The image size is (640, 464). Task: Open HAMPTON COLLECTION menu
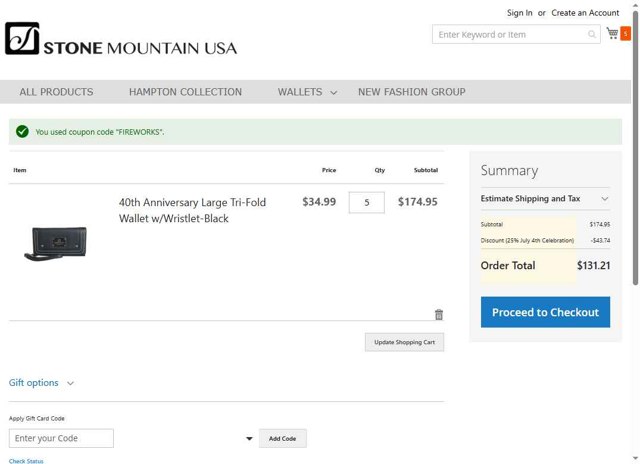[x=185, y=92]
